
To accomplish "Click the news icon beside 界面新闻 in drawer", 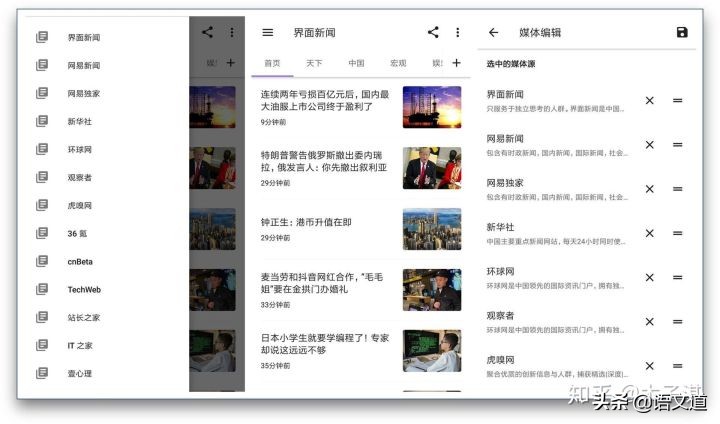I will tap(42, 37).
